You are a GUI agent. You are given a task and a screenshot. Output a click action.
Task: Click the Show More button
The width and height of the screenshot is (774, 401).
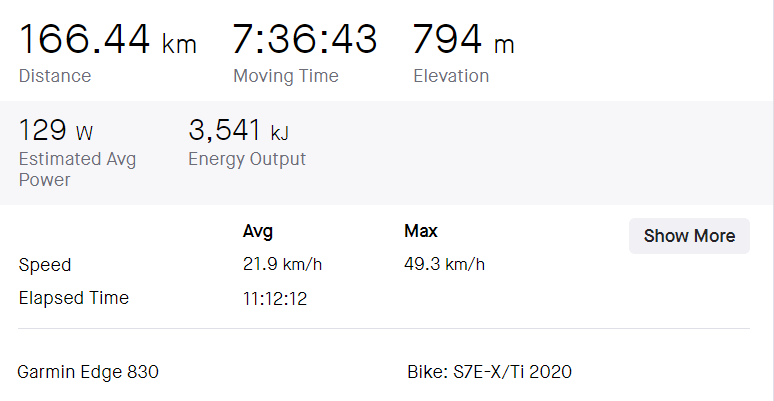click(689, 236)
